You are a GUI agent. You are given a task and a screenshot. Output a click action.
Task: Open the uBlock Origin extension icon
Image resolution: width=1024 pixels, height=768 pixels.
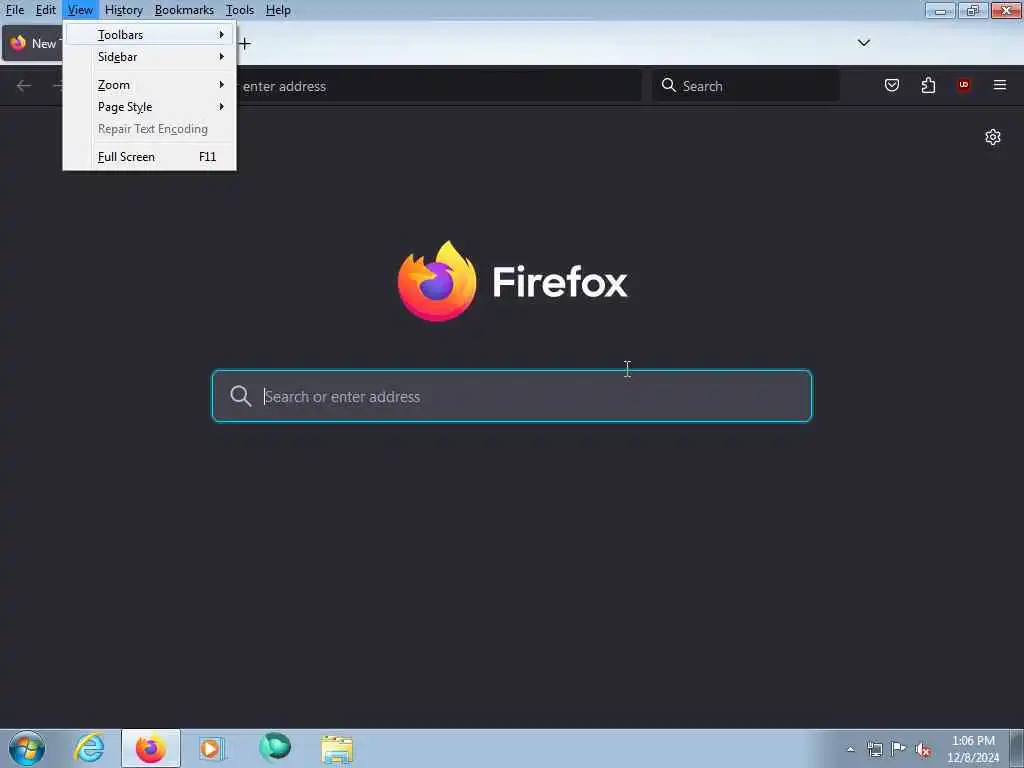click(964, 85)
